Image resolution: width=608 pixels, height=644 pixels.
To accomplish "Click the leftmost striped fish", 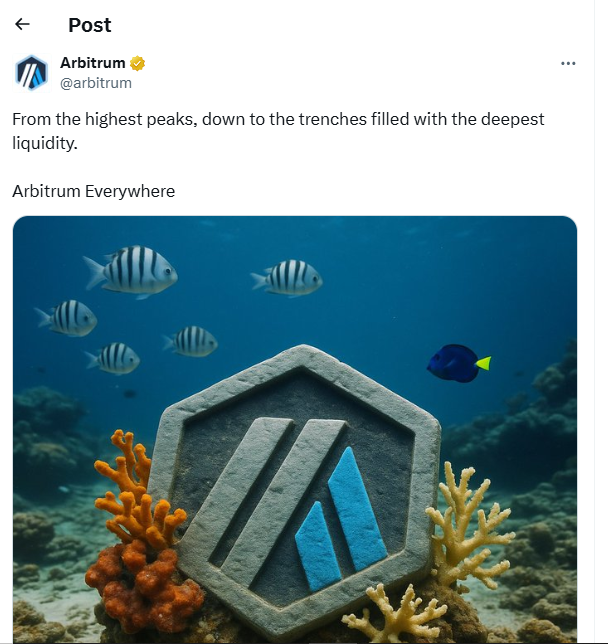I will coord(68,318).
